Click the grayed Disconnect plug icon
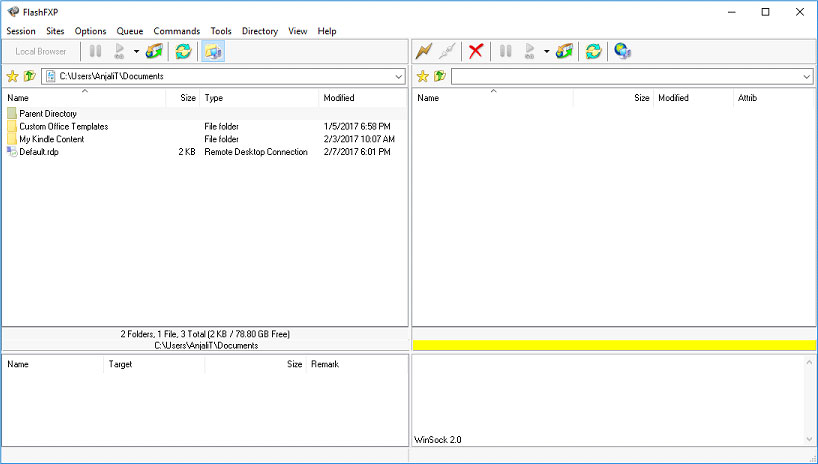 point(447,51)
